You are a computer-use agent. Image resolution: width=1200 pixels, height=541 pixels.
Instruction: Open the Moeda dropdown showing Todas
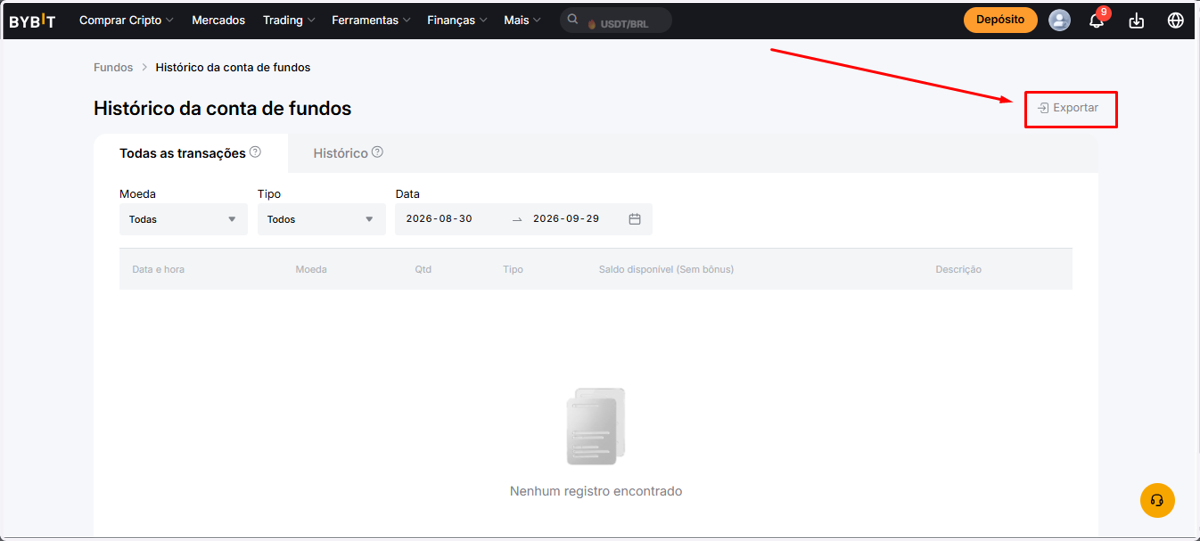pyautogui.click(x=183, y=219)
